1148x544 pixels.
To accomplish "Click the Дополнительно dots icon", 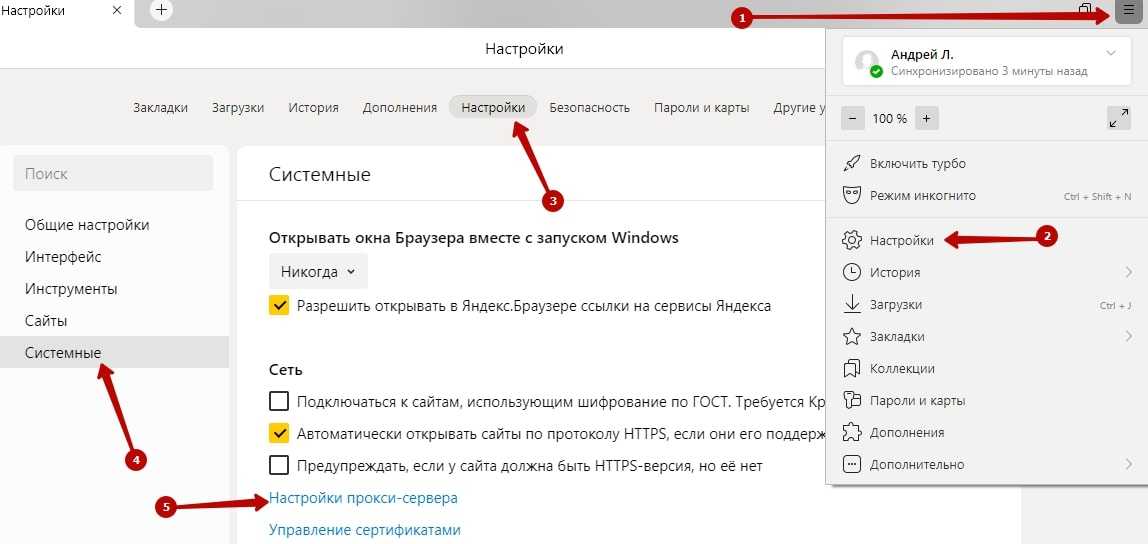I will [x=851, y=464].
